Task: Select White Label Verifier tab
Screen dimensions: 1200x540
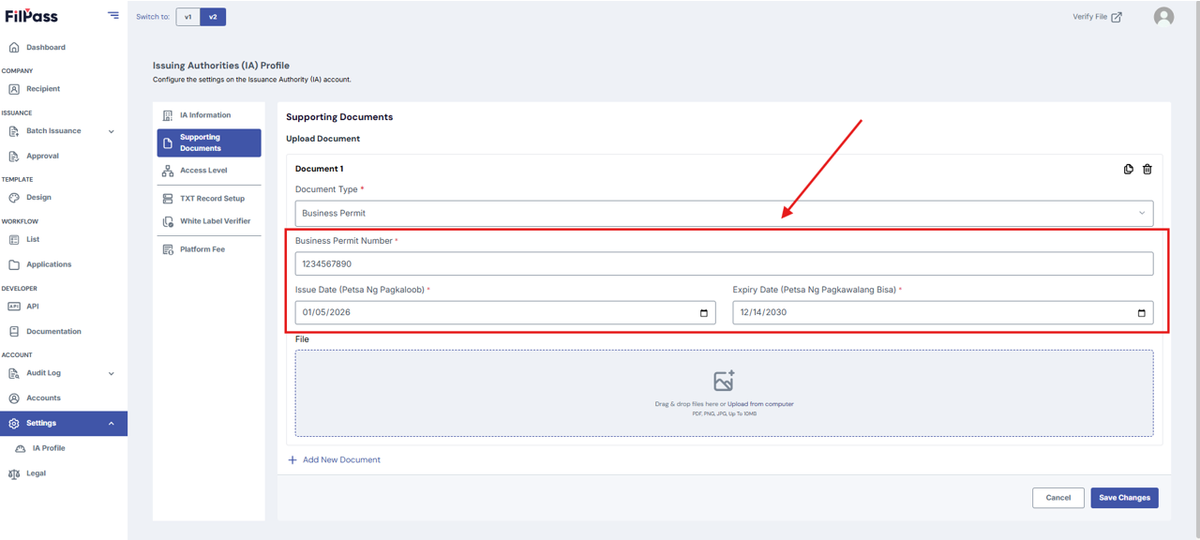Action: point(209,221)
